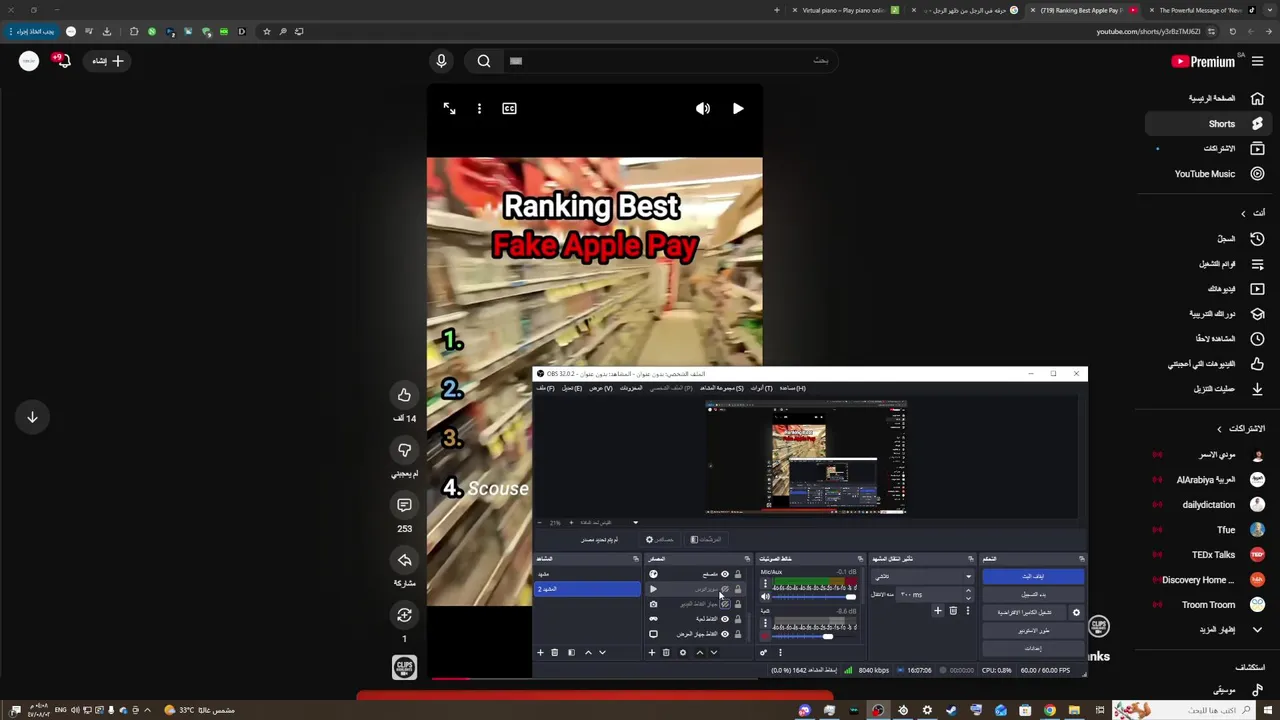
Task: Expand the You section header arrow
Action: pyautogui.click(x=1243, y=213)
